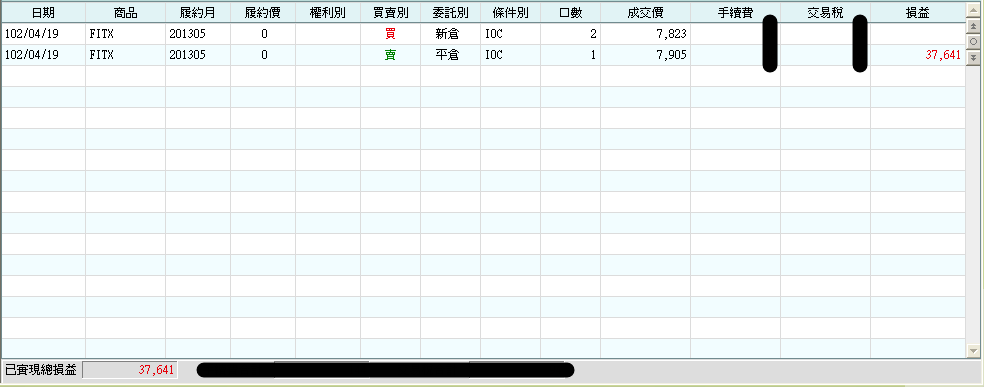Screen dimensions: 984x387
Task: Click the 商品 column header
Action: 126,13
